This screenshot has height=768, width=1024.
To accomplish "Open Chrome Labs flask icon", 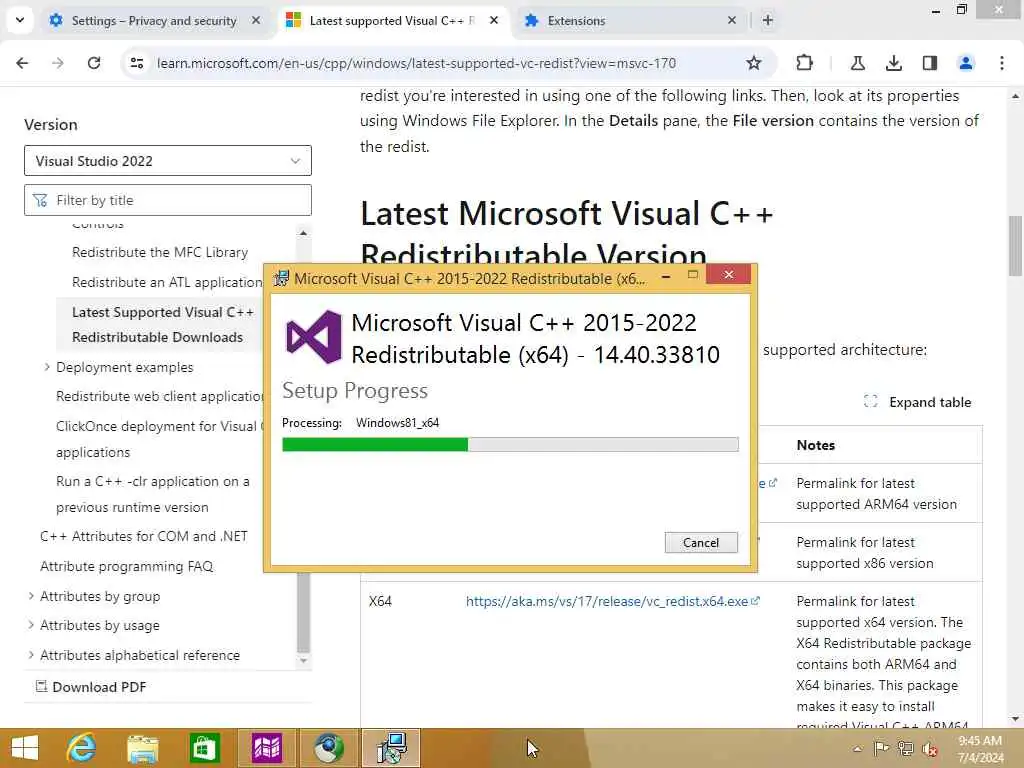I will click(857, 63).
